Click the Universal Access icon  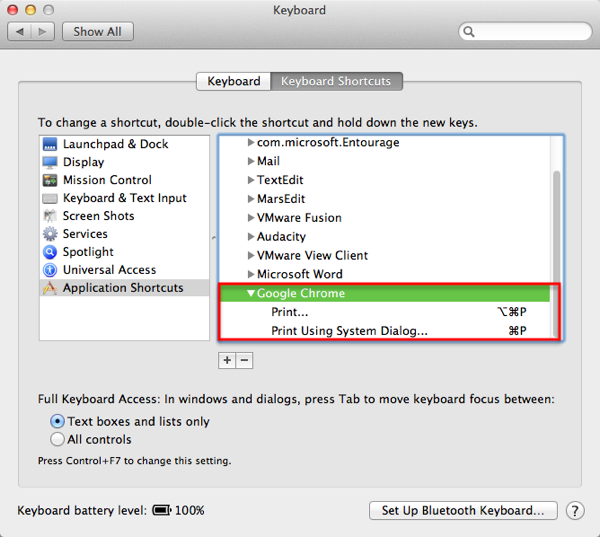[50, 270]
